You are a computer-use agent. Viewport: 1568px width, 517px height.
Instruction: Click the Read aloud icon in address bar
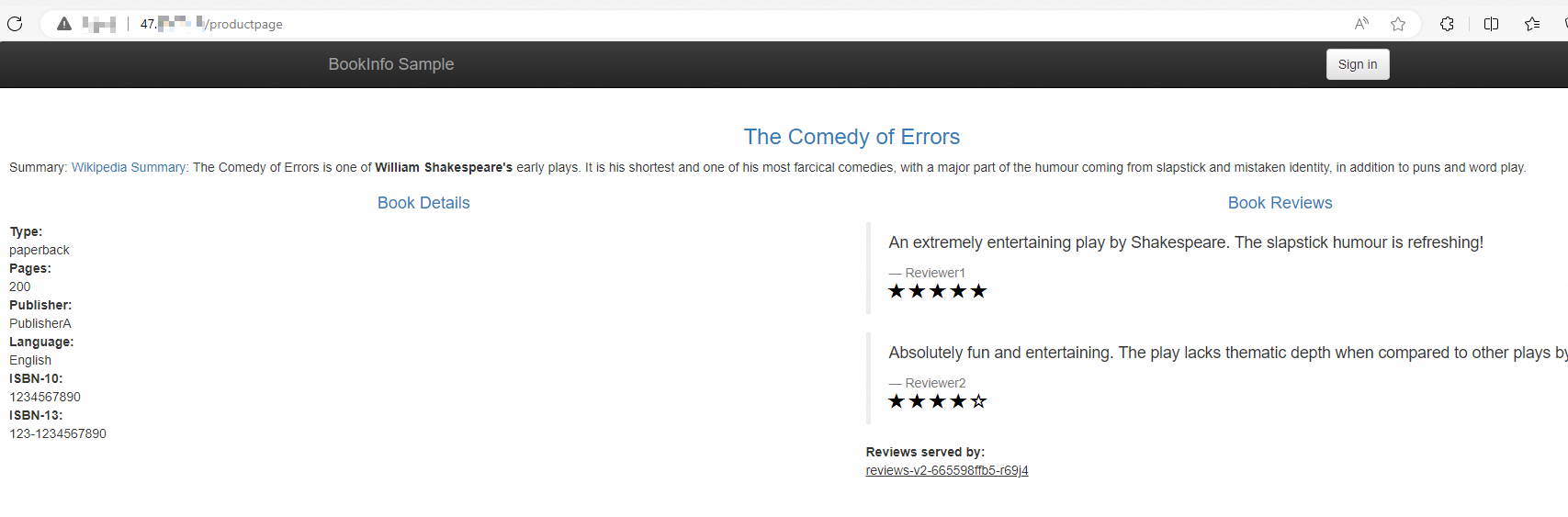coord(1361,24)
